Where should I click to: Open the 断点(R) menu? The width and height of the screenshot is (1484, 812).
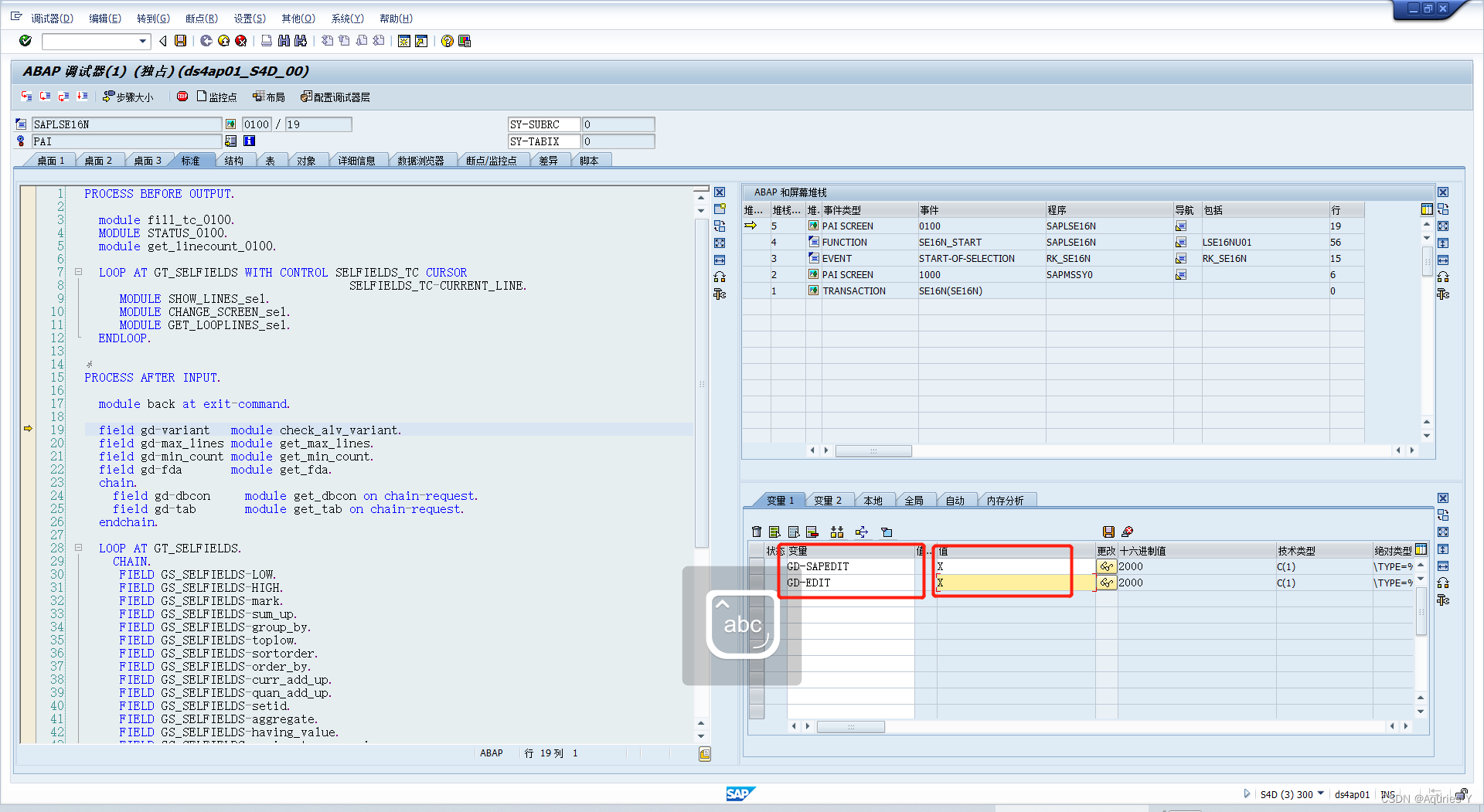[201, 19]
